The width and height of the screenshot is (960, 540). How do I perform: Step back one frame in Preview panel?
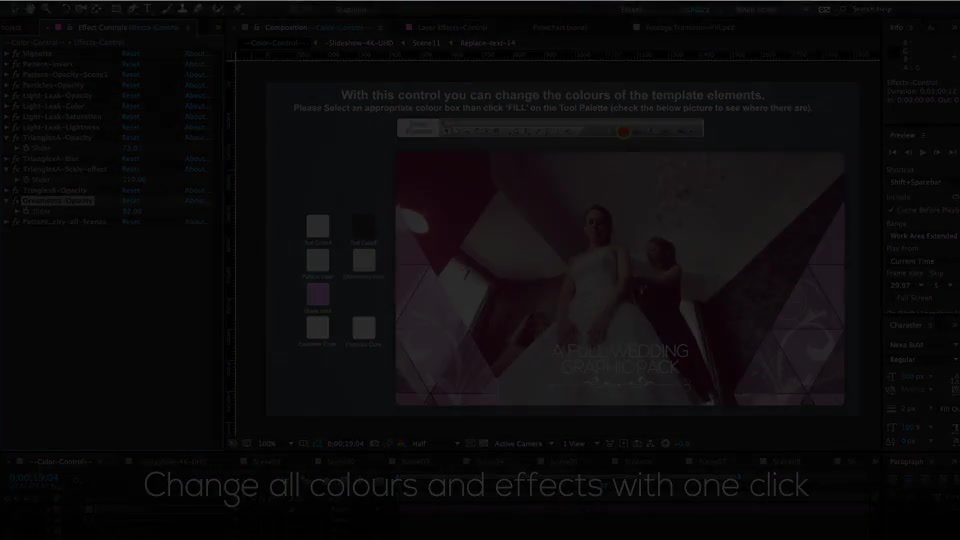click(x=908, y=152)
